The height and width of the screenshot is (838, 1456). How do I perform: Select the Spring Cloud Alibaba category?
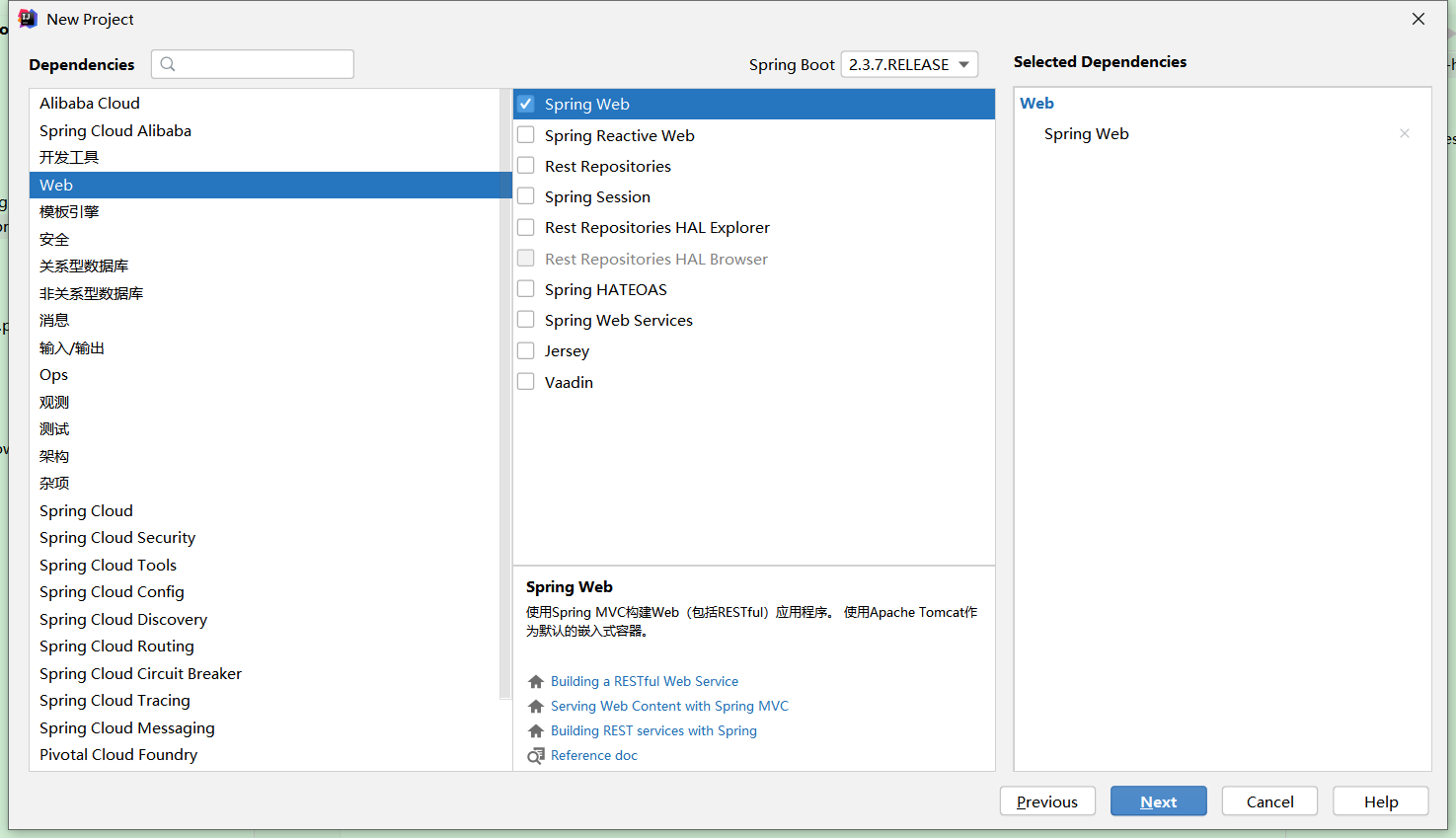(265, 130)
